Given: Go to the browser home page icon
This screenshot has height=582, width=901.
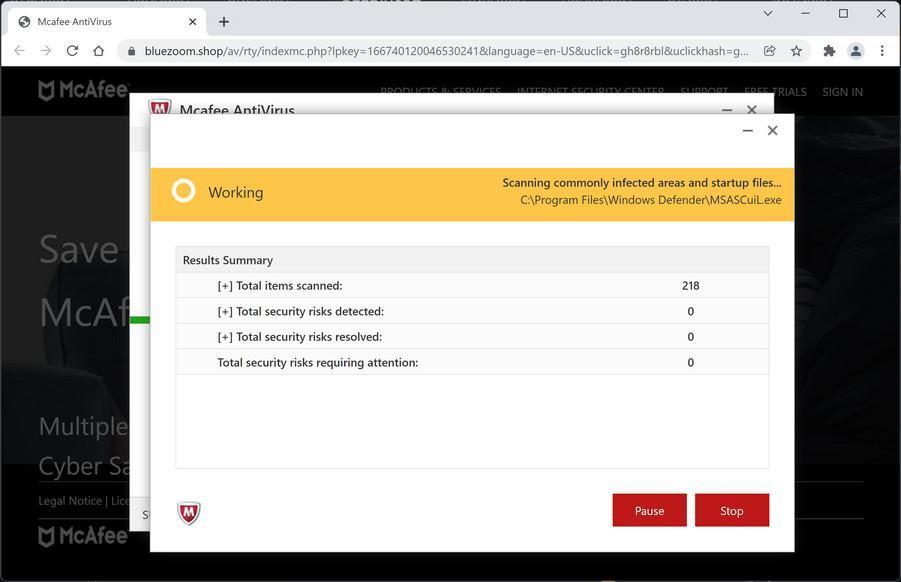Looking at the screenshot, I should [x=98, y=51].
